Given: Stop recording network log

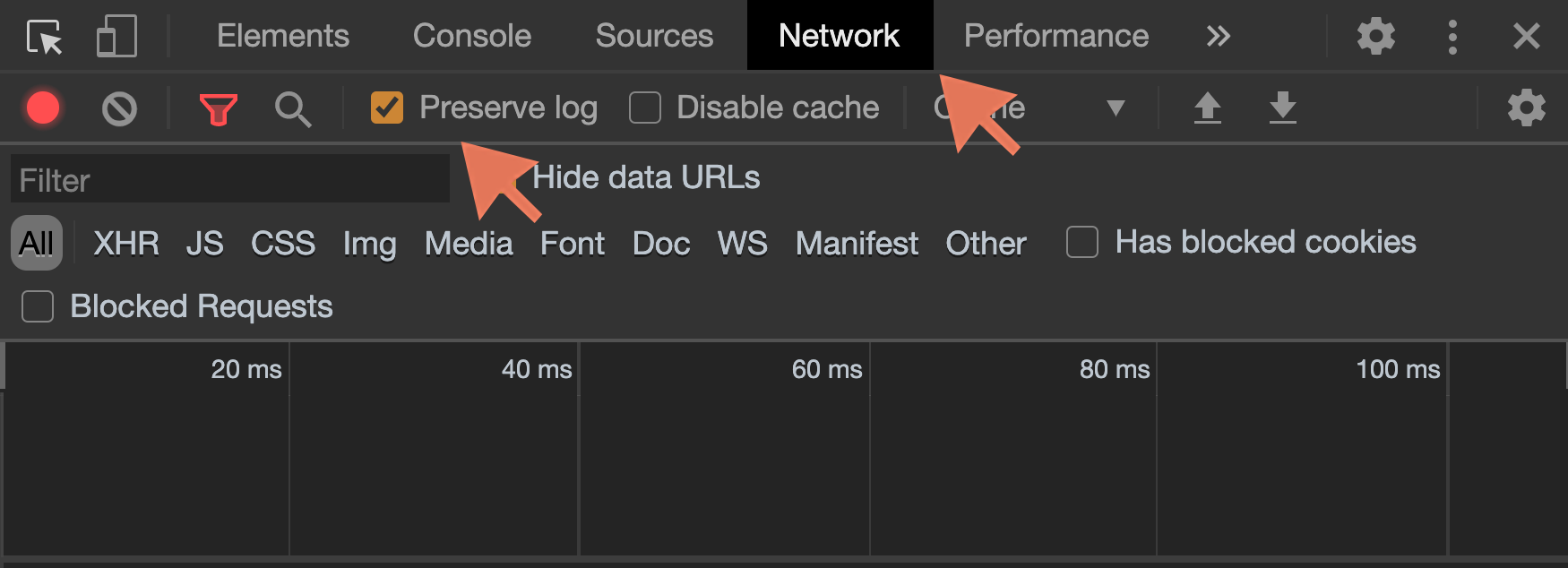Looking at the screenshot, I should (43, 108).
